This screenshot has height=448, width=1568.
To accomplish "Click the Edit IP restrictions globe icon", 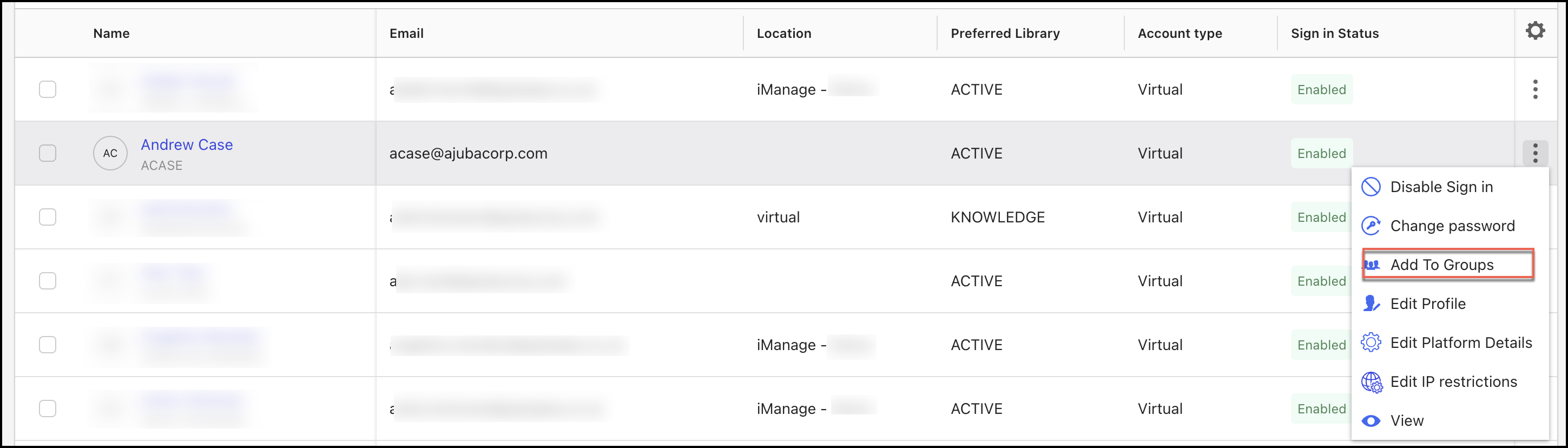I will (1372, 382).
